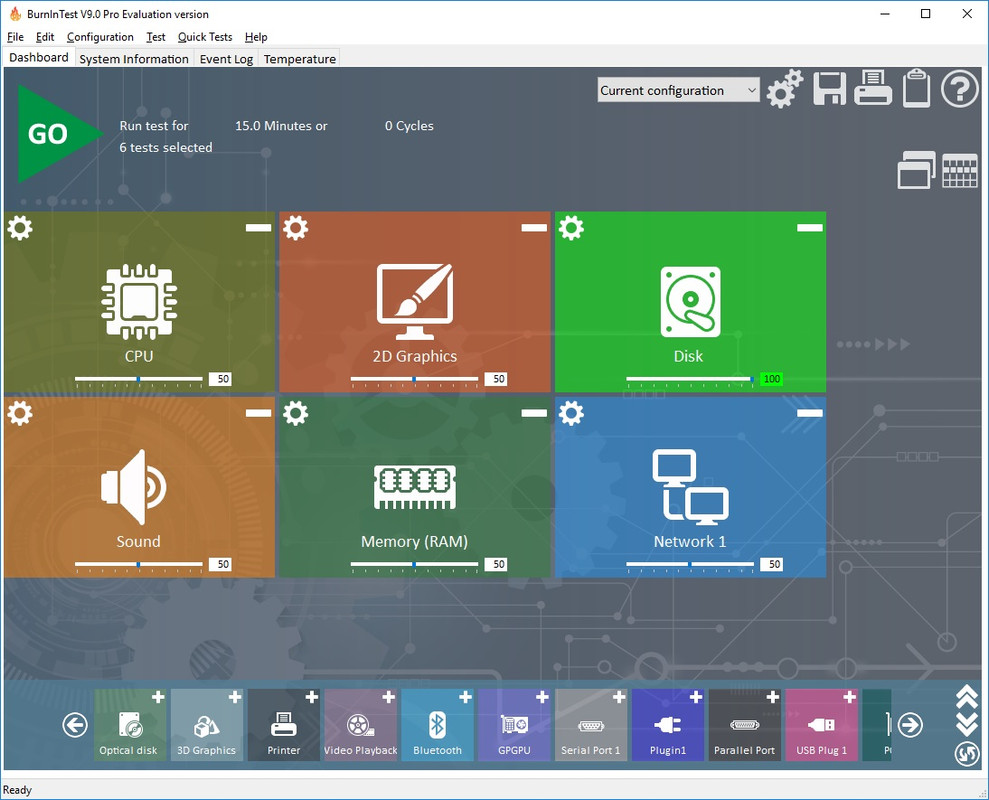Image resolution: width=989 pixels, height=800 pixels.
Task: Click the 0 Cycles text
Action: 409,126
